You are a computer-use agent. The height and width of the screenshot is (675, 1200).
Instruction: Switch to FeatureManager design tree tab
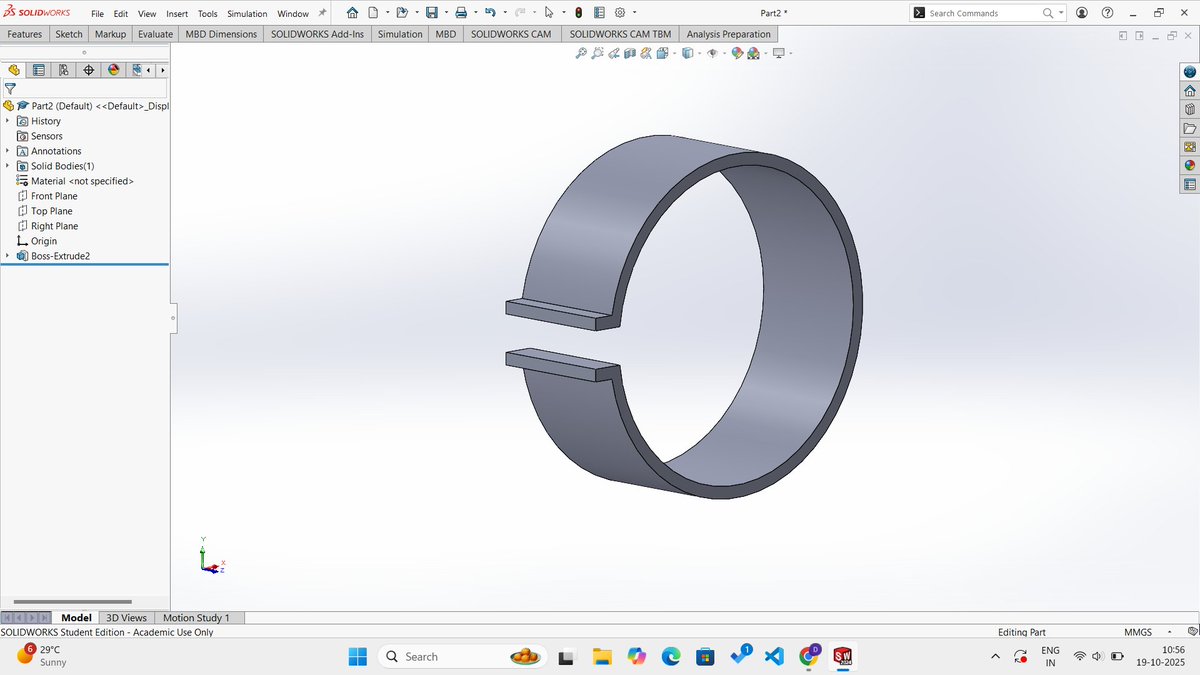(x=14, y=70)
